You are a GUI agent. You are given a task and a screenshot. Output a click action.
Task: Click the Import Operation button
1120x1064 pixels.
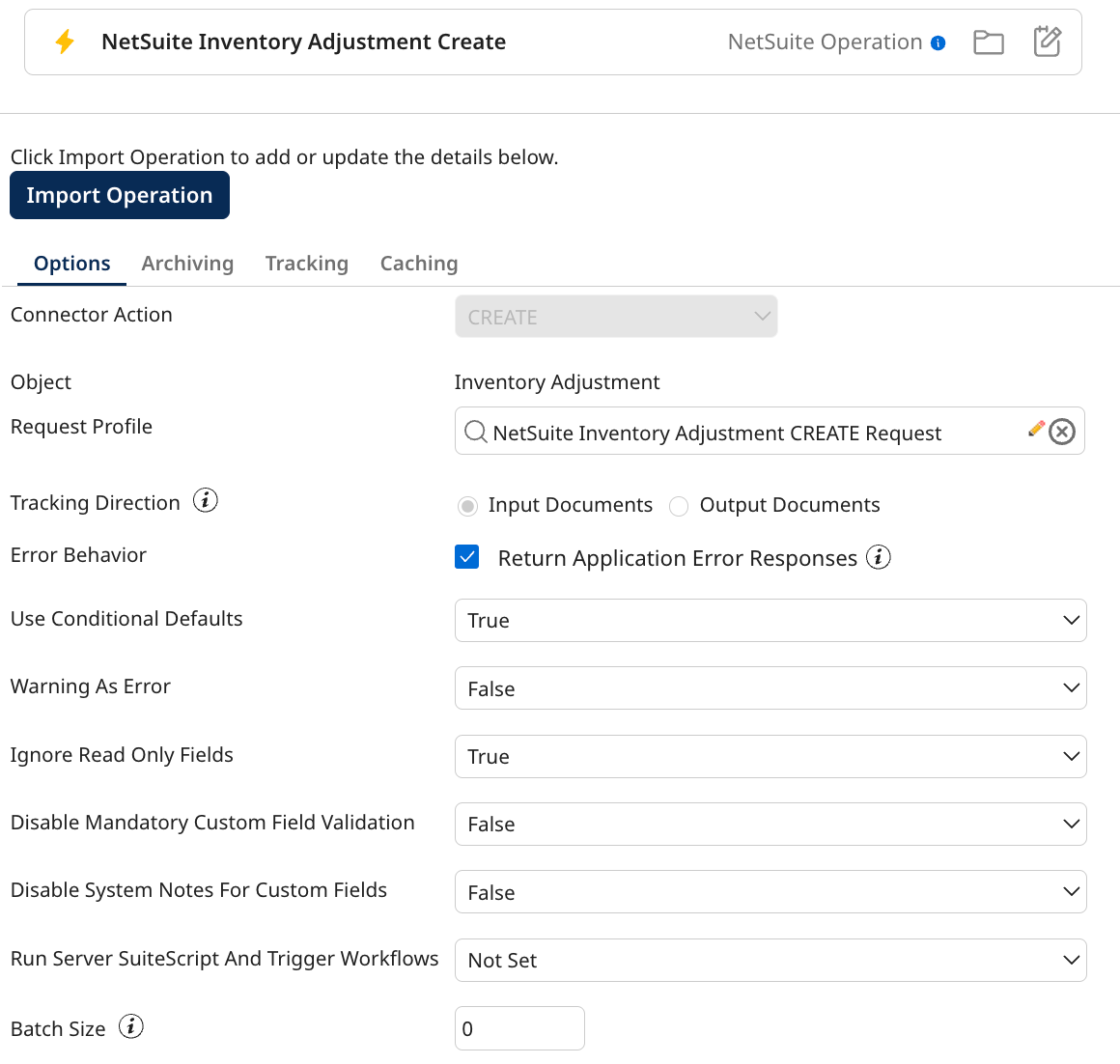point(119,195)
